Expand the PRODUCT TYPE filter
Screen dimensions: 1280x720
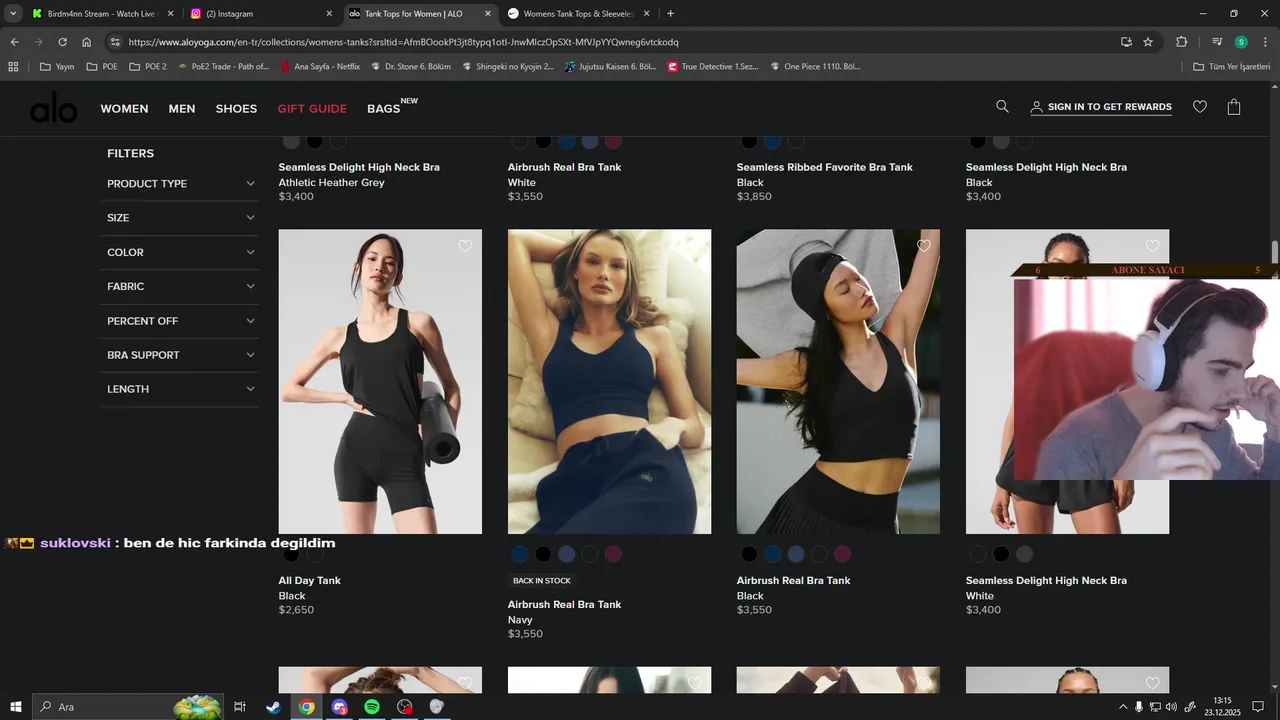[x=181, y=184]
